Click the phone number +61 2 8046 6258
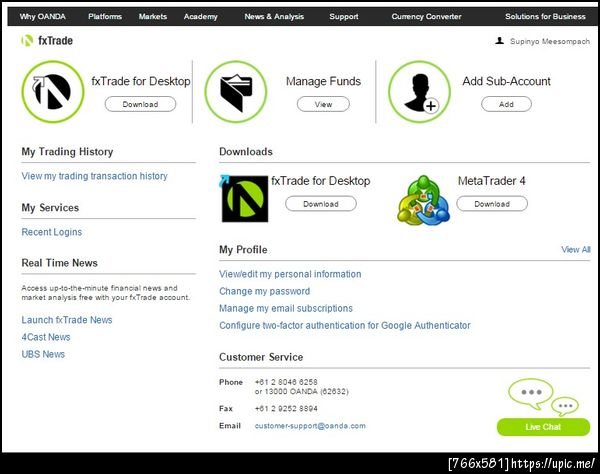This screenshot has height=474, width=600. click(x=286, y=382)
